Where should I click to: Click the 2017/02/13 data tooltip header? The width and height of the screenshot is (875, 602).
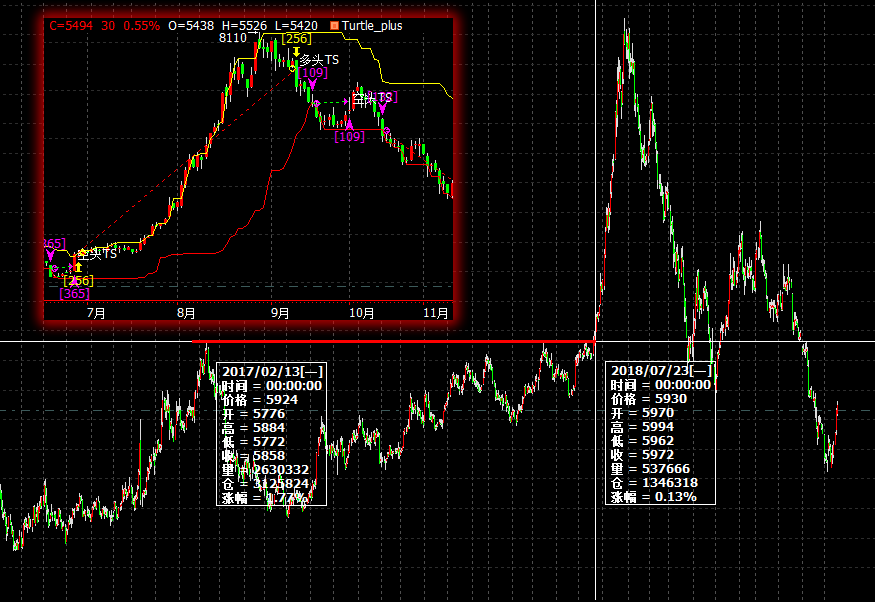tap(266, 371)
